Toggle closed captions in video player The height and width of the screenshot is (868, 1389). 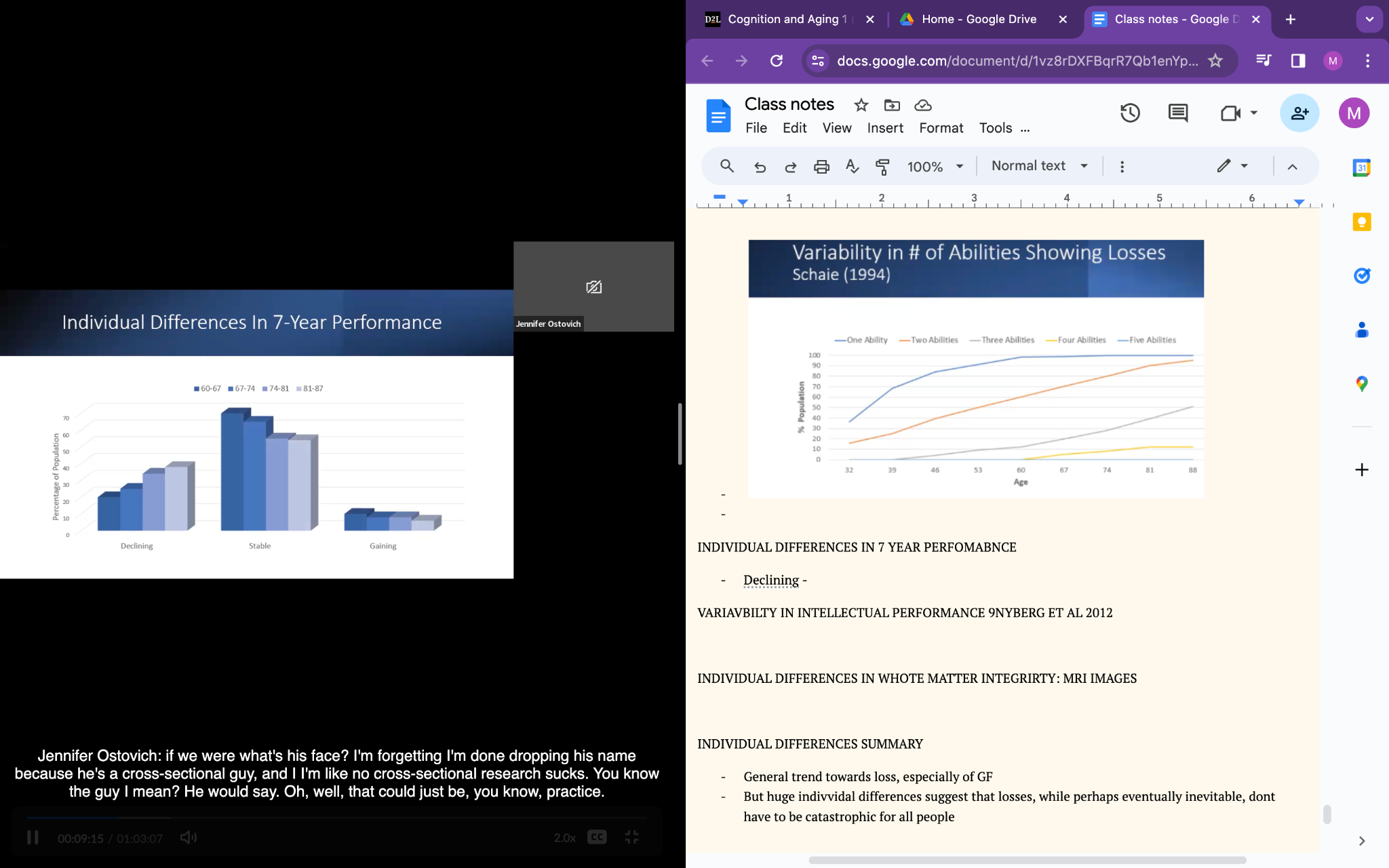point(597,837)
